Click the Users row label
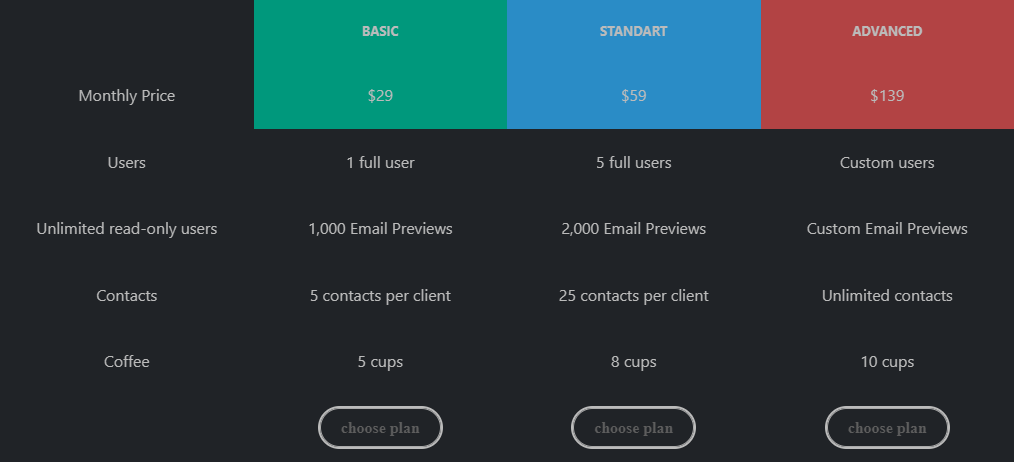 click(127, 162)
